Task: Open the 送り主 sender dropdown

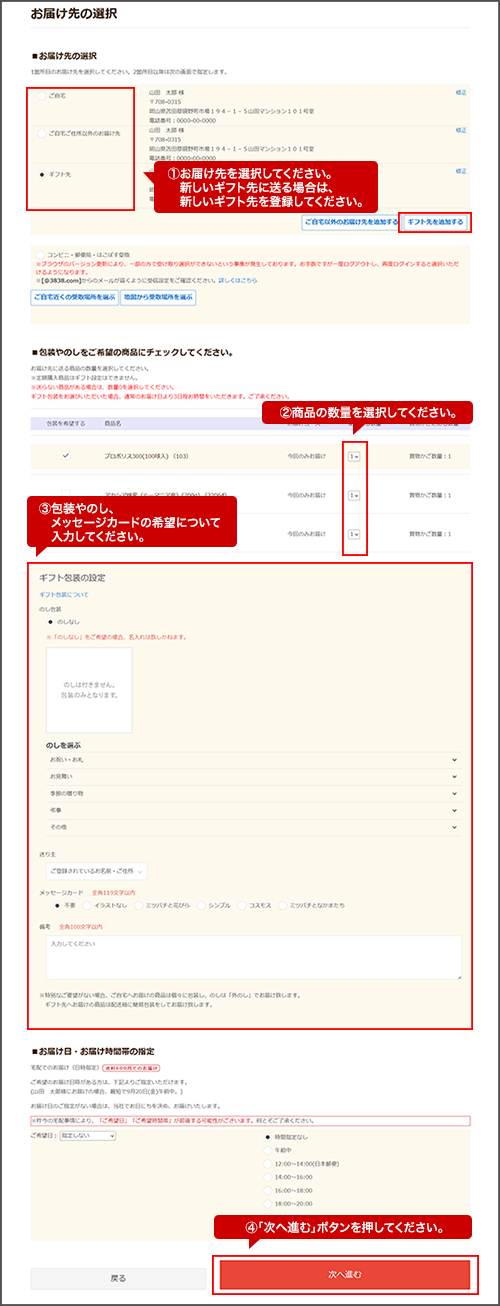Action: tap(97, 871)
